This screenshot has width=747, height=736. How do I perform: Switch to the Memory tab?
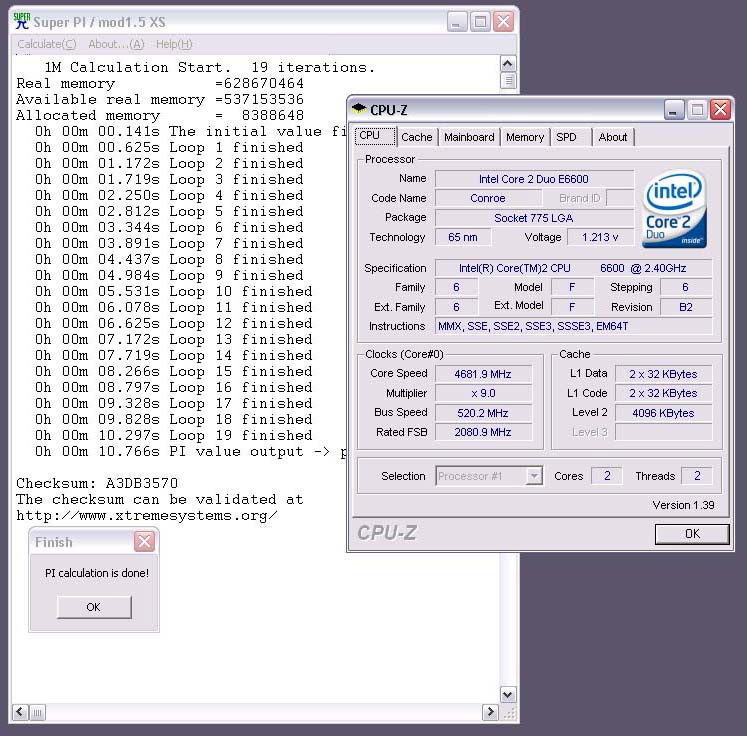tap(525, 137)
